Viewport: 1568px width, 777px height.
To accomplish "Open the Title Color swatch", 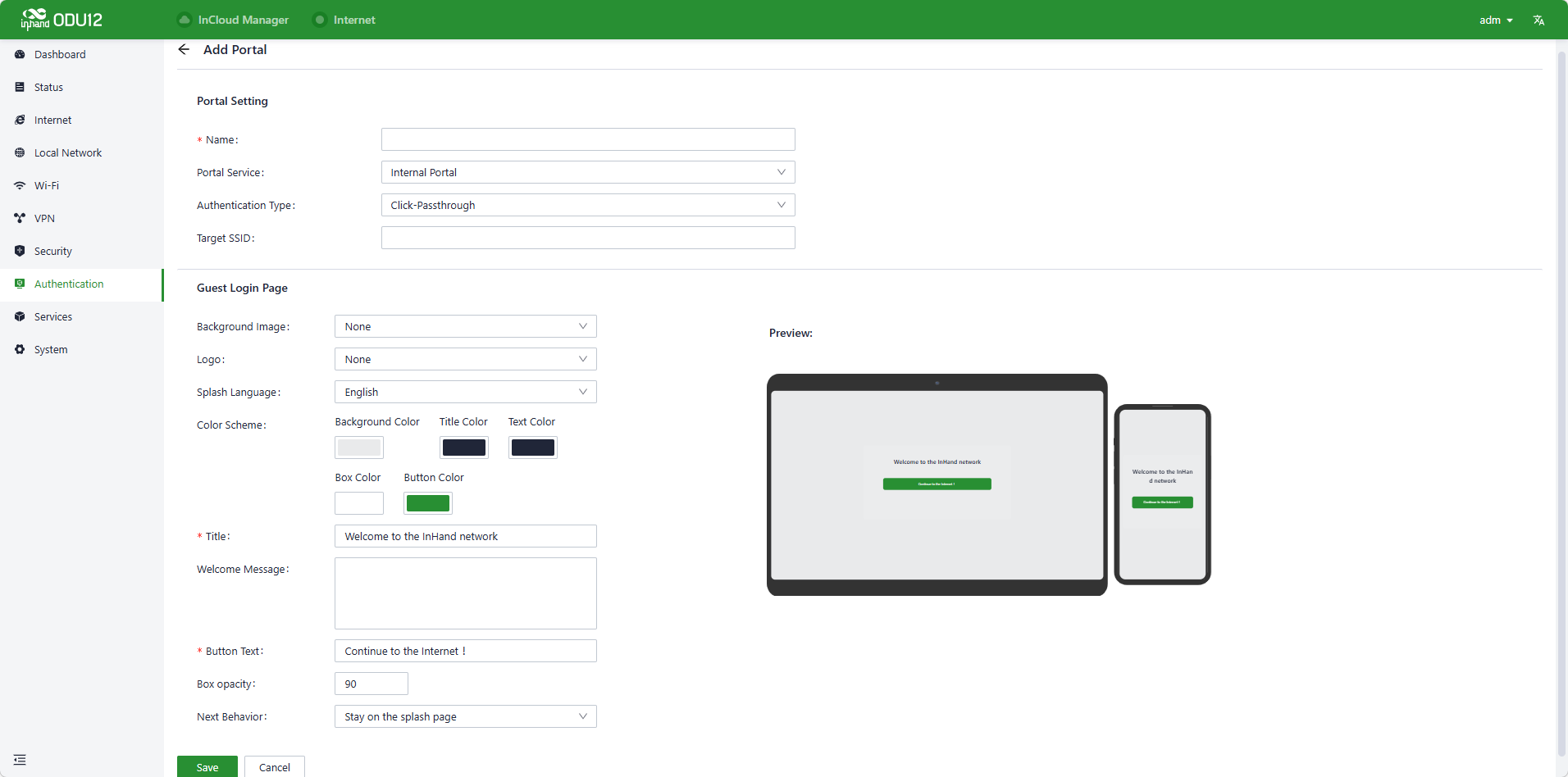I will tap(463, 448).
